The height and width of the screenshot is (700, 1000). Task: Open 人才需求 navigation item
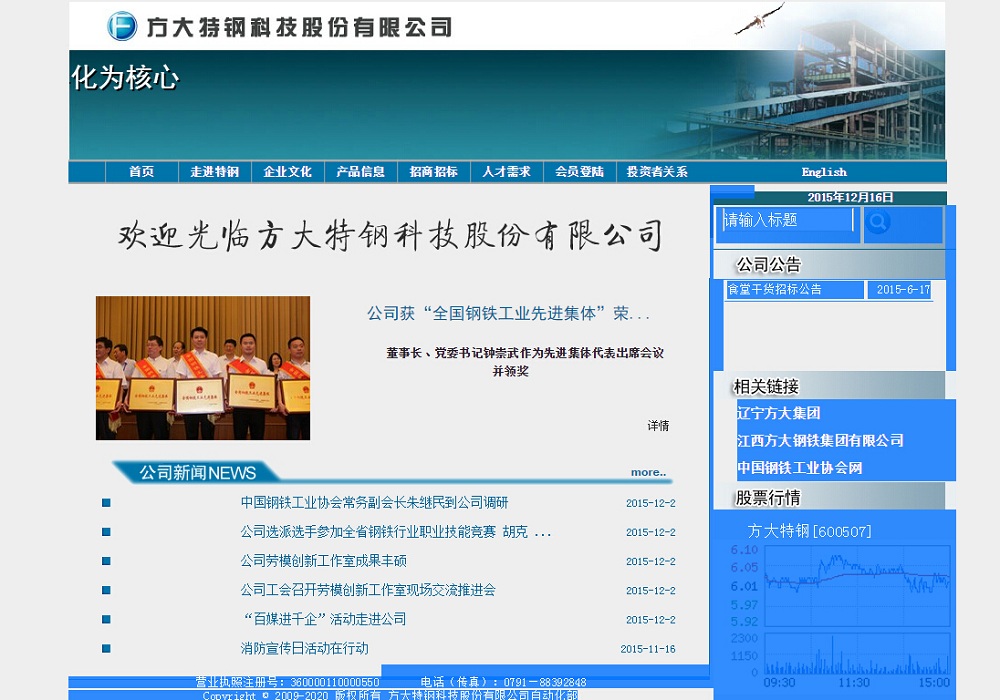coord(506,171)
